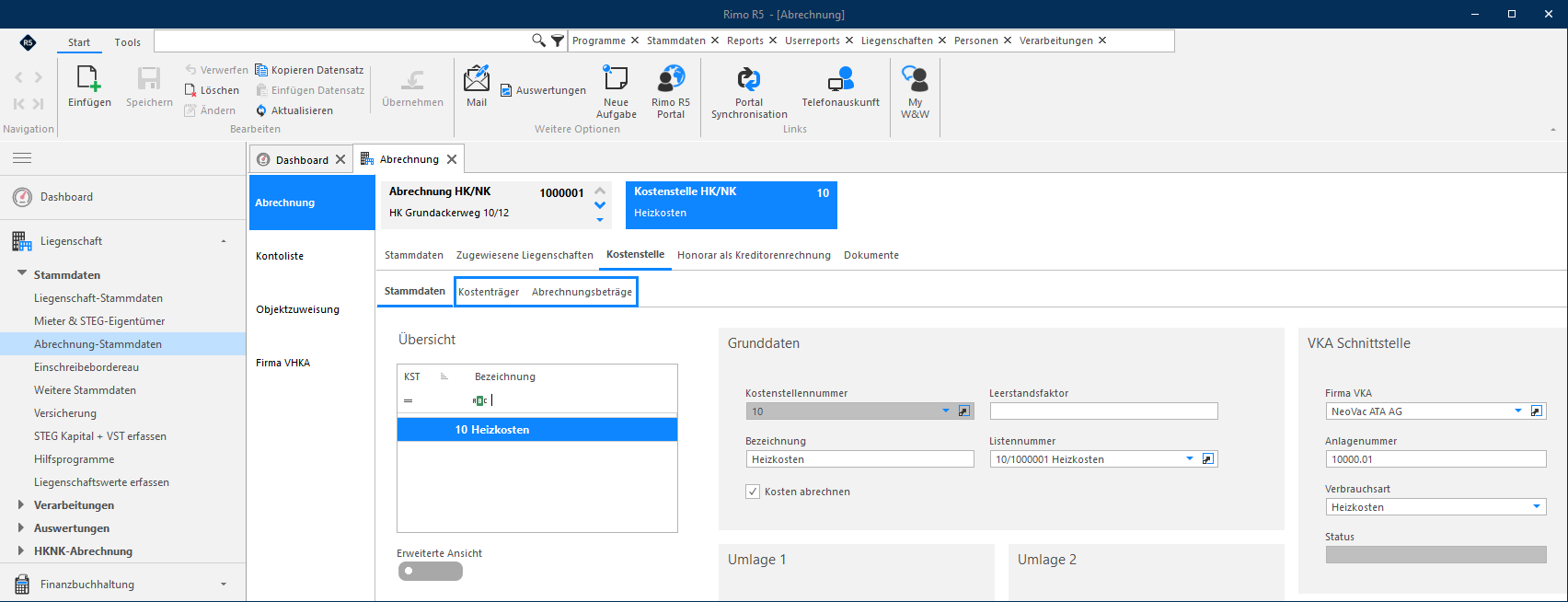This screenshot has height=602, width=1568.
Task: Open the Dokumente tab
Action: tap(871, 255)
